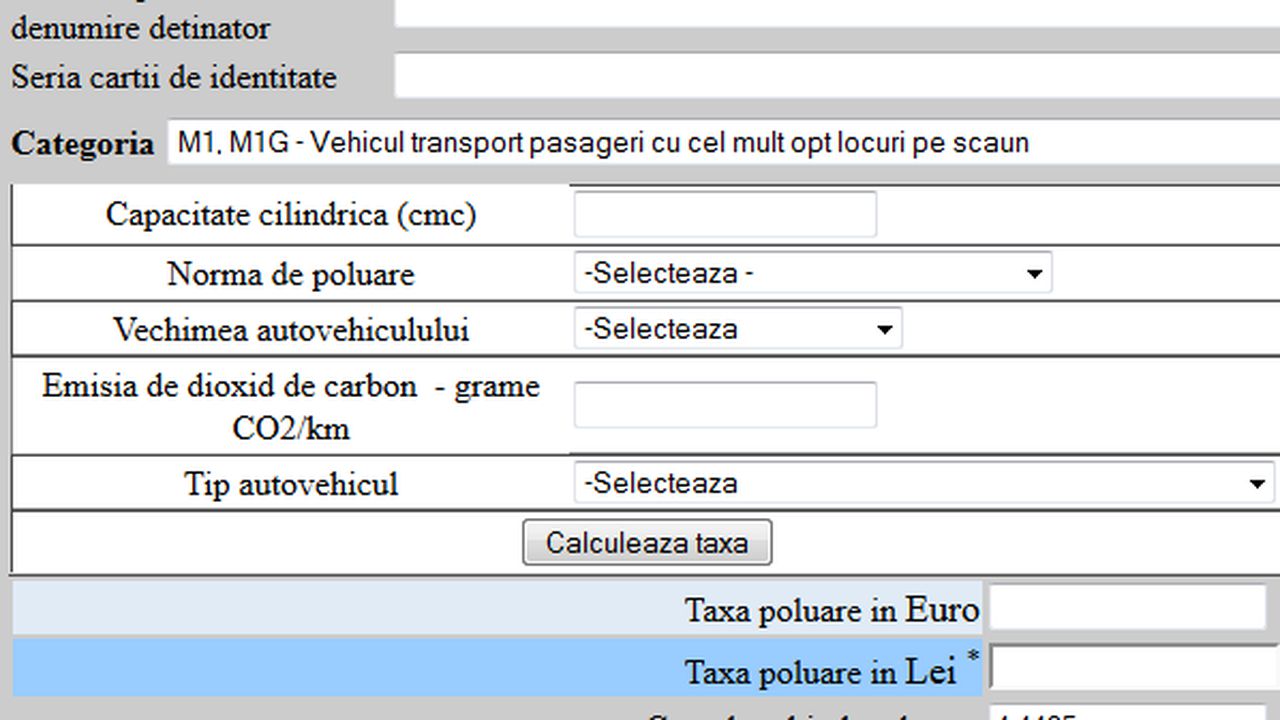The width and height of the screenshot is (1280, 720).
Task: Click the M1, M1G category text
Action: [600, 142]
